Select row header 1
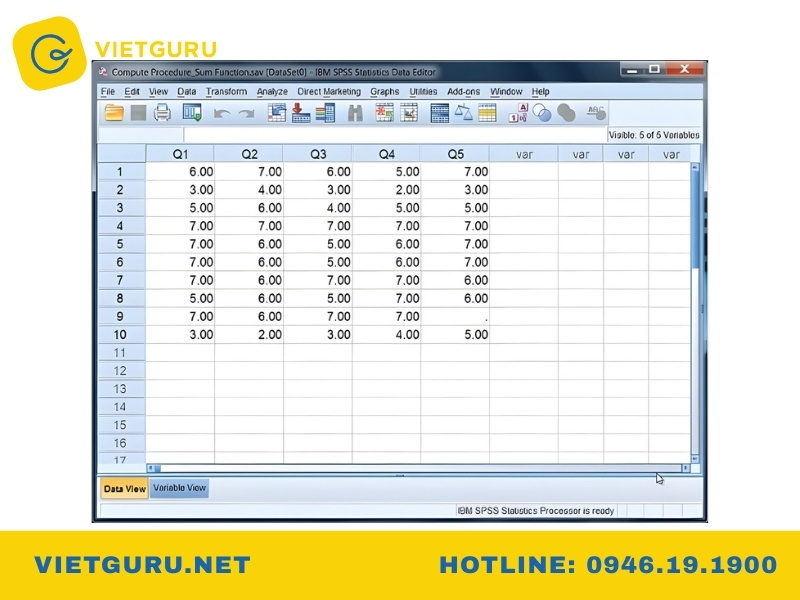Image resolution: width=800 pixels, height=600 pixels. 121,171
